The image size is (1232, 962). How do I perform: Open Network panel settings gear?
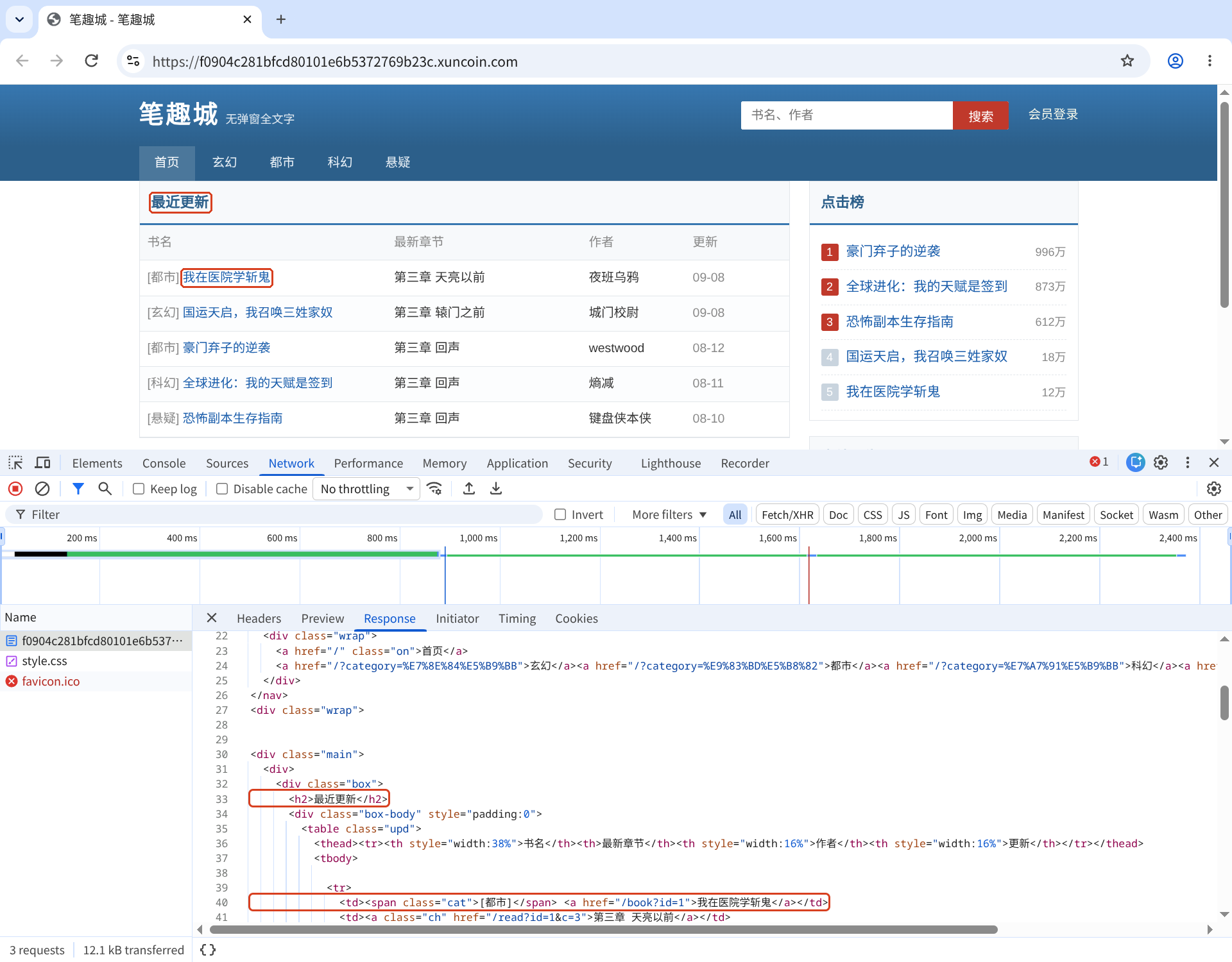coord(1213,489)
